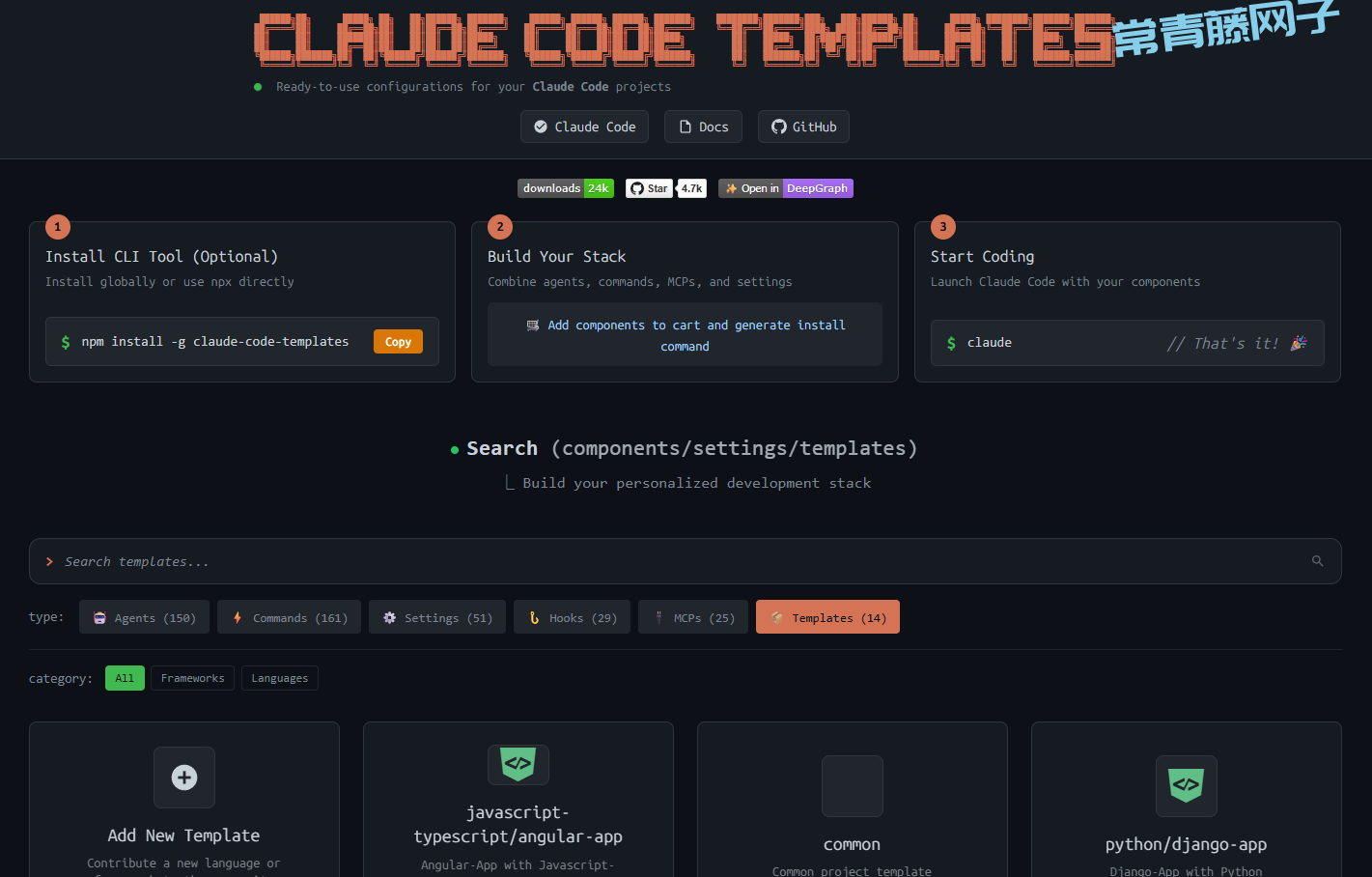Open the GitHub button

pos(803,127)
